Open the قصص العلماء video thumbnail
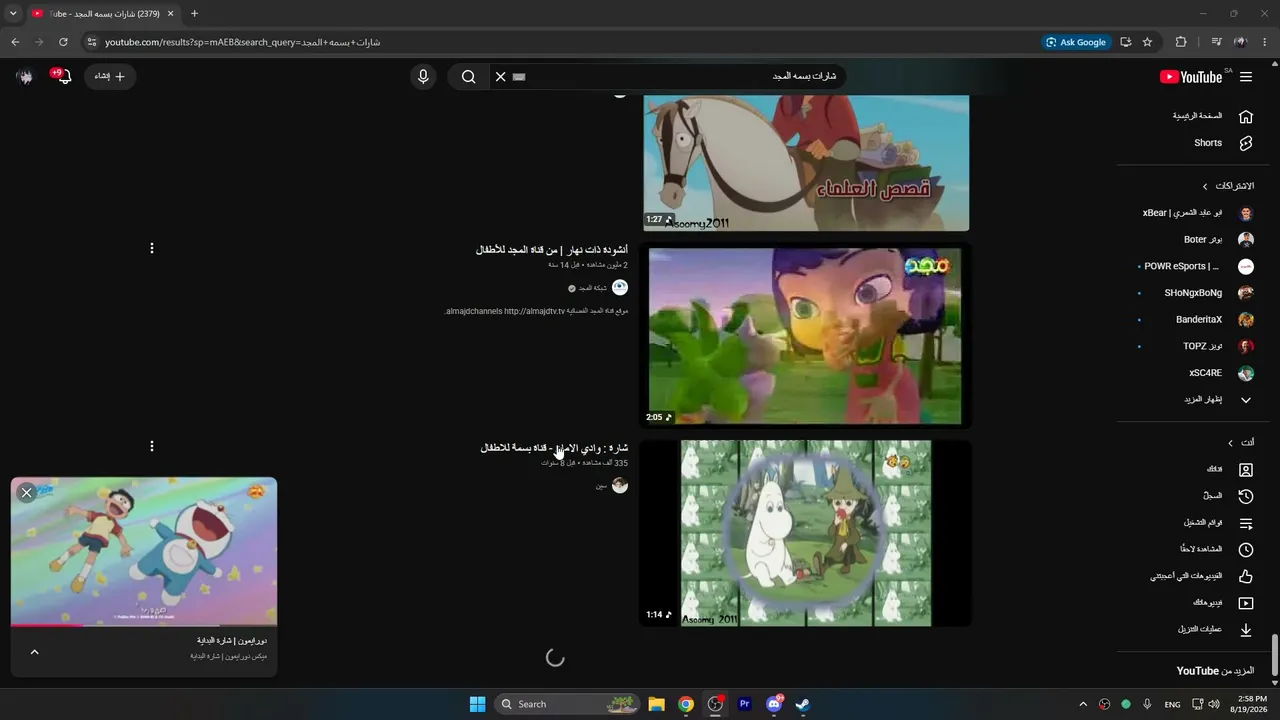This screenshot has width=1280, height=720. (806, 163)
